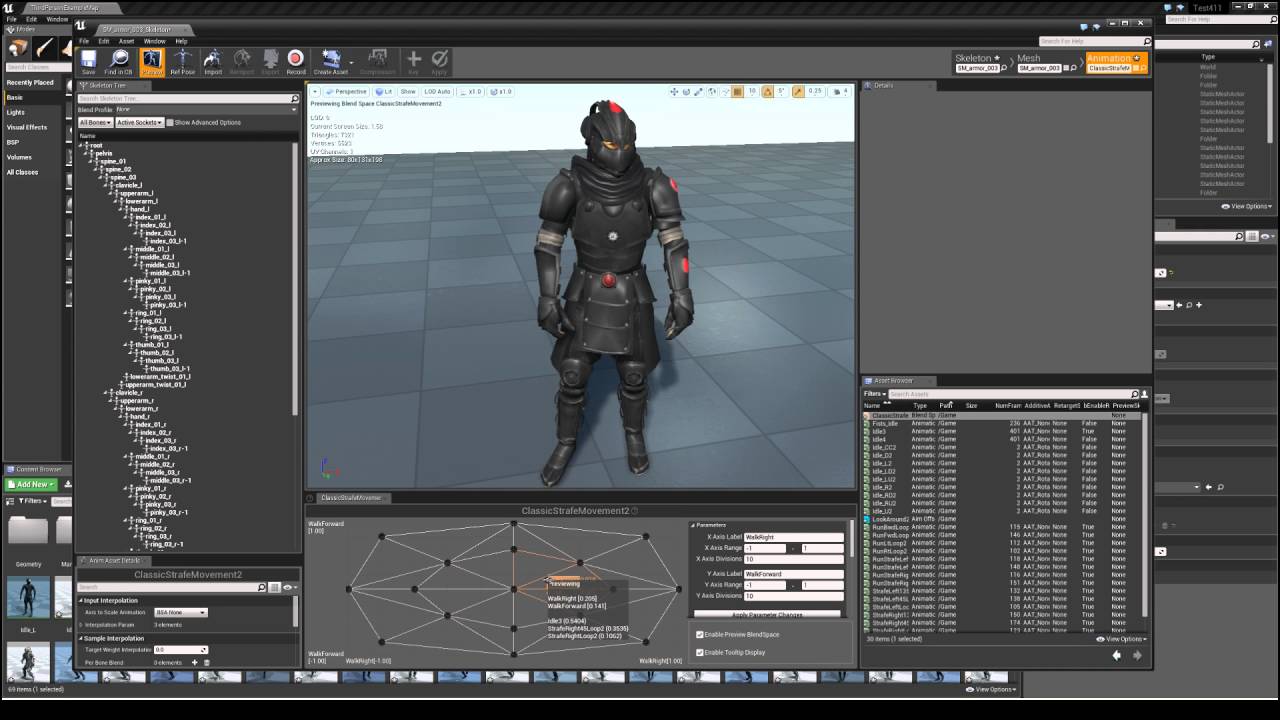Click the Asset Browser next arrow icon

[1137, 655]
